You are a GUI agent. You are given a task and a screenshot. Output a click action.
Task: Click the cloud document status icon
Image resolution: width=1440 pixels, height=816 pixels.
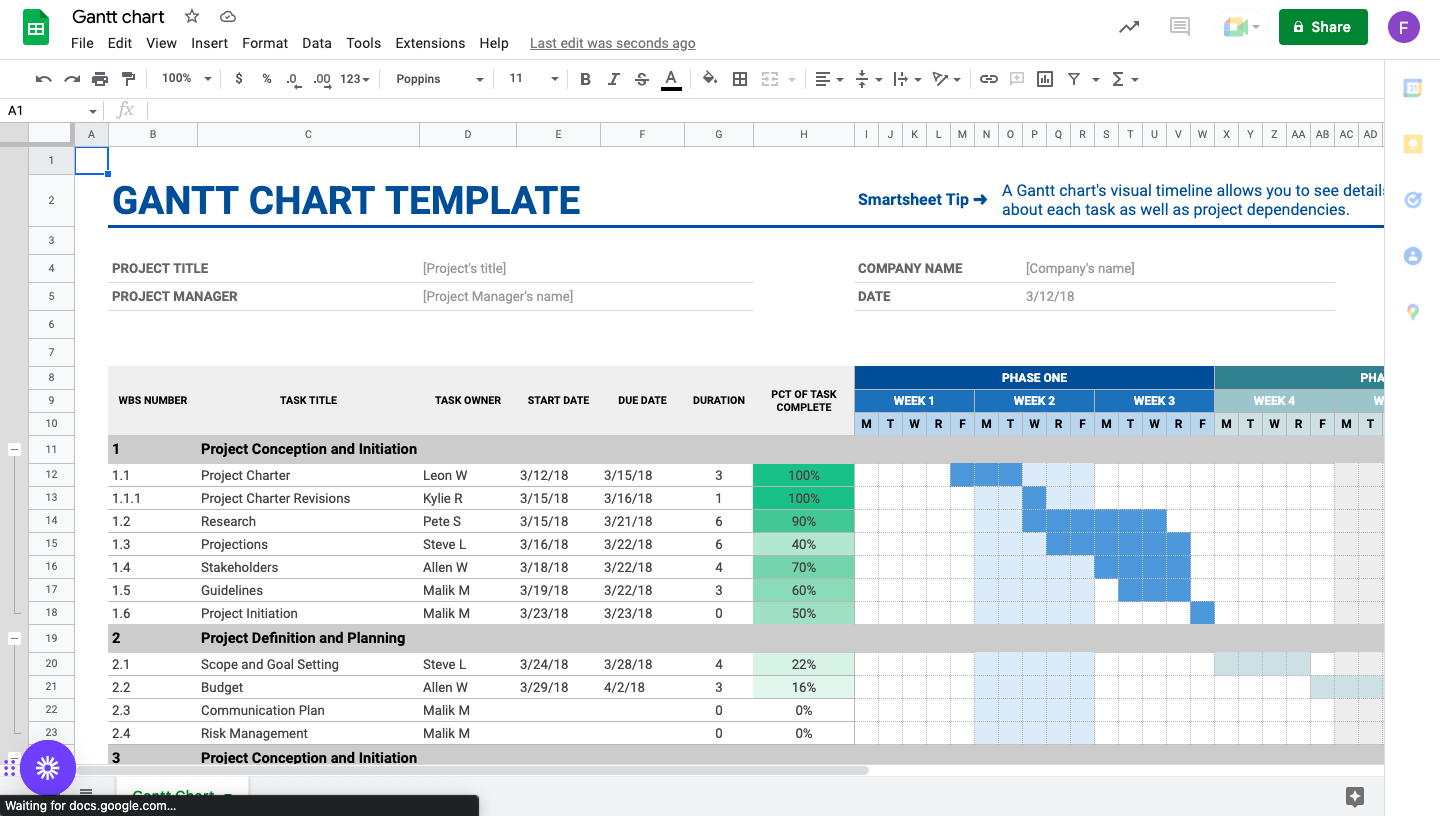[228, 16]
